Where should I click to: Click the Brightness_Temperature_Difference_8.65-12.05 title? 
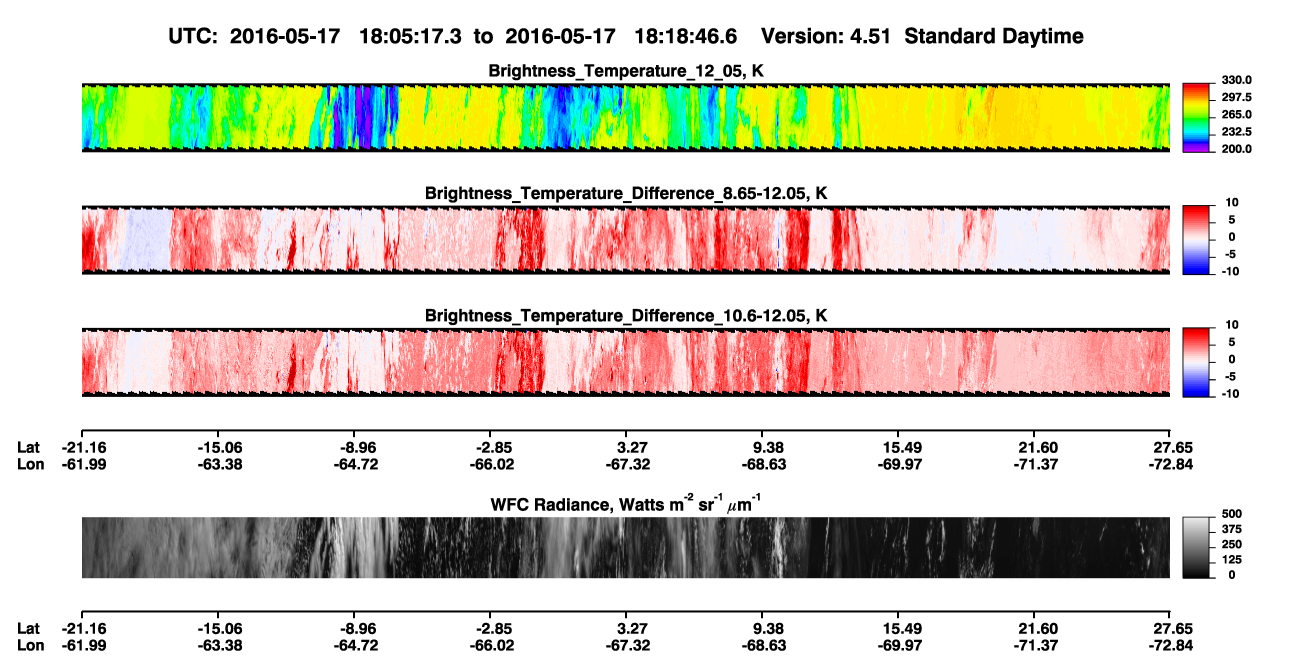tap(626, 193)
